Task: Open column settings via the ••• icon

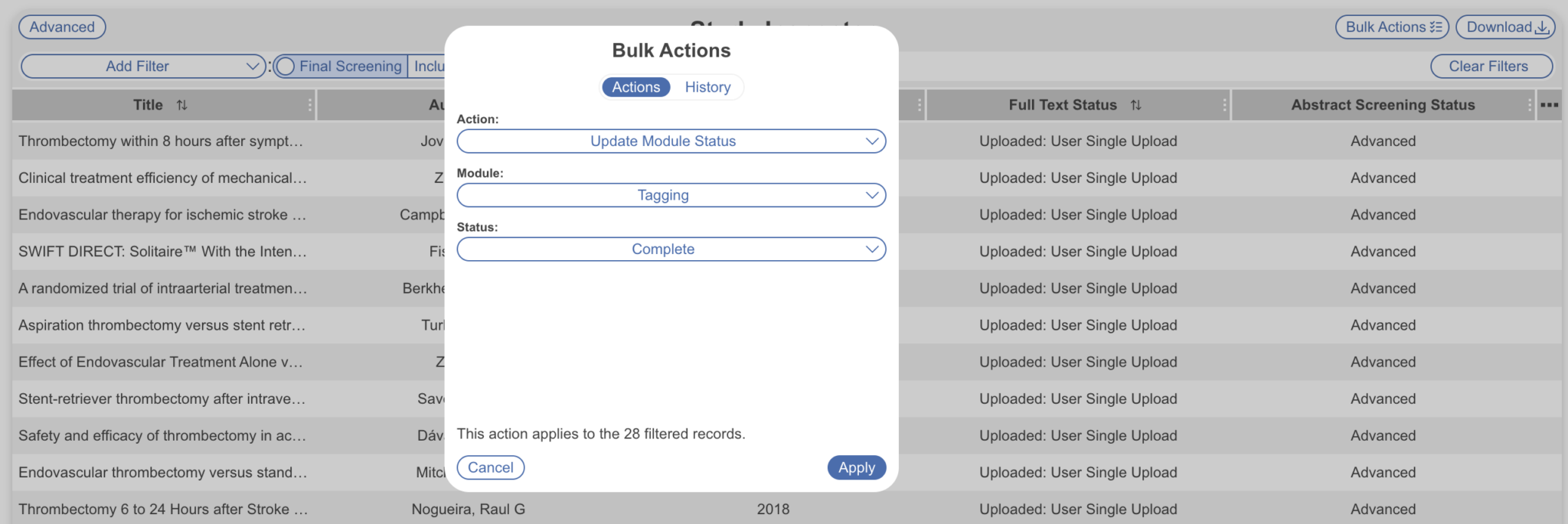Action: point(1549,105)
